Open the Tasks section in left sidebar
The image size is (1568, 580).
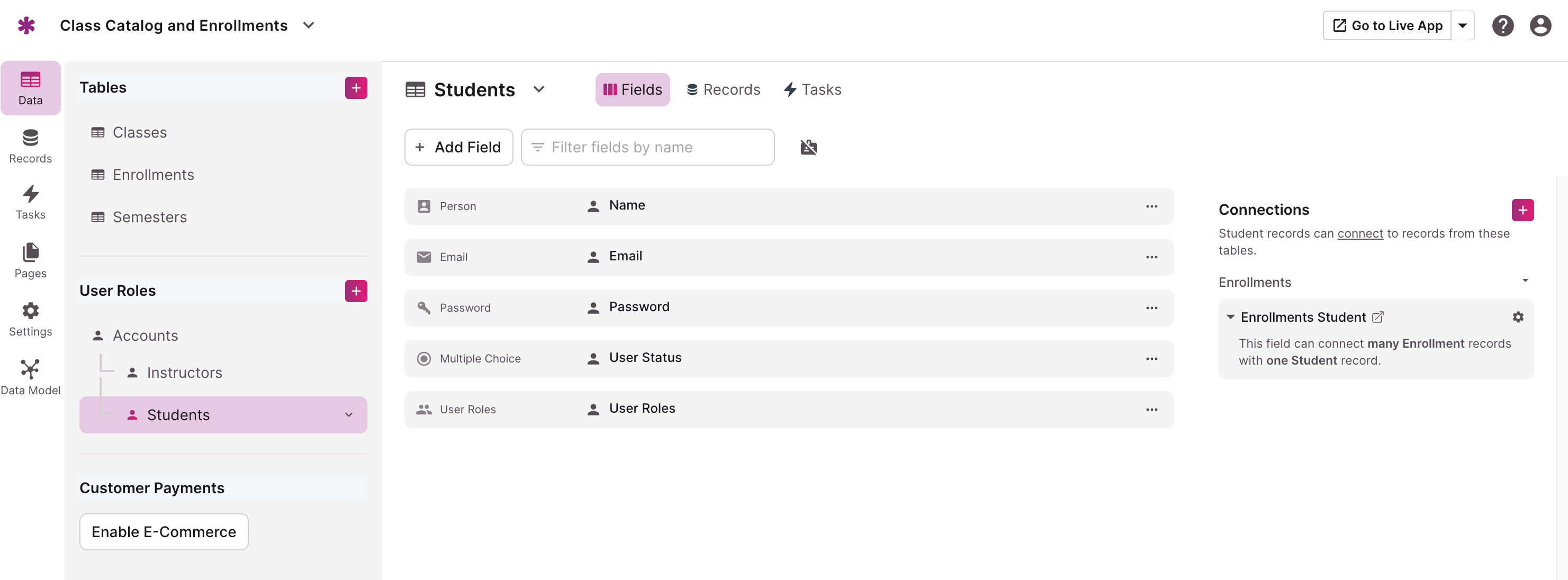click(x=30, y=202)
